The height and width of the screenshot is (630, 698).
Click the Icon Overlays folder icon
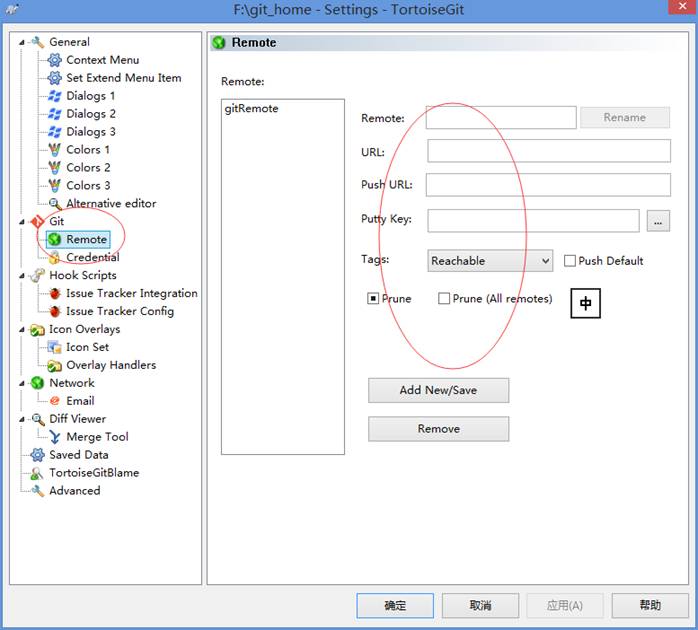37,329
